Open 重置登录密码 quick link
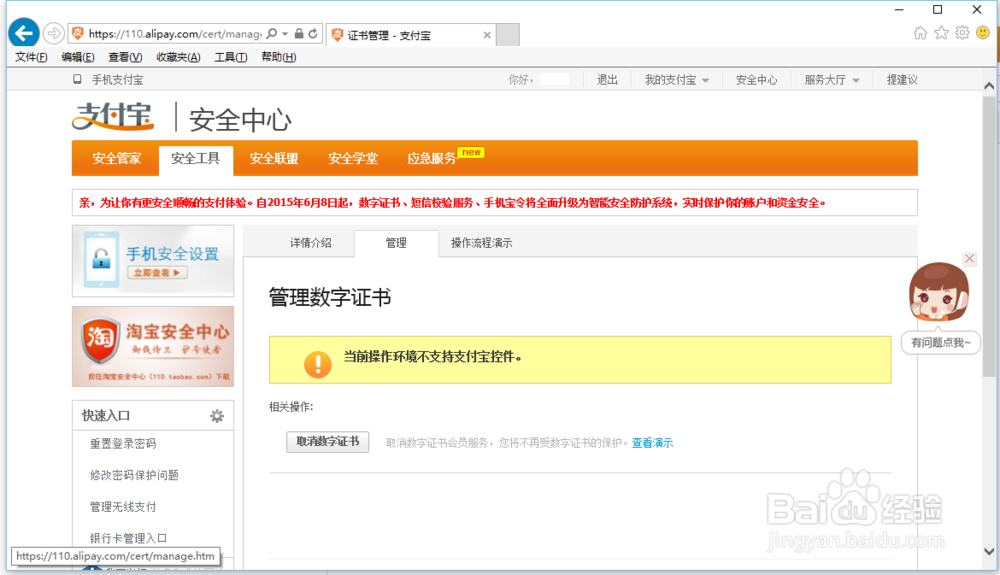1000x575 pixels. coord(122,444)
